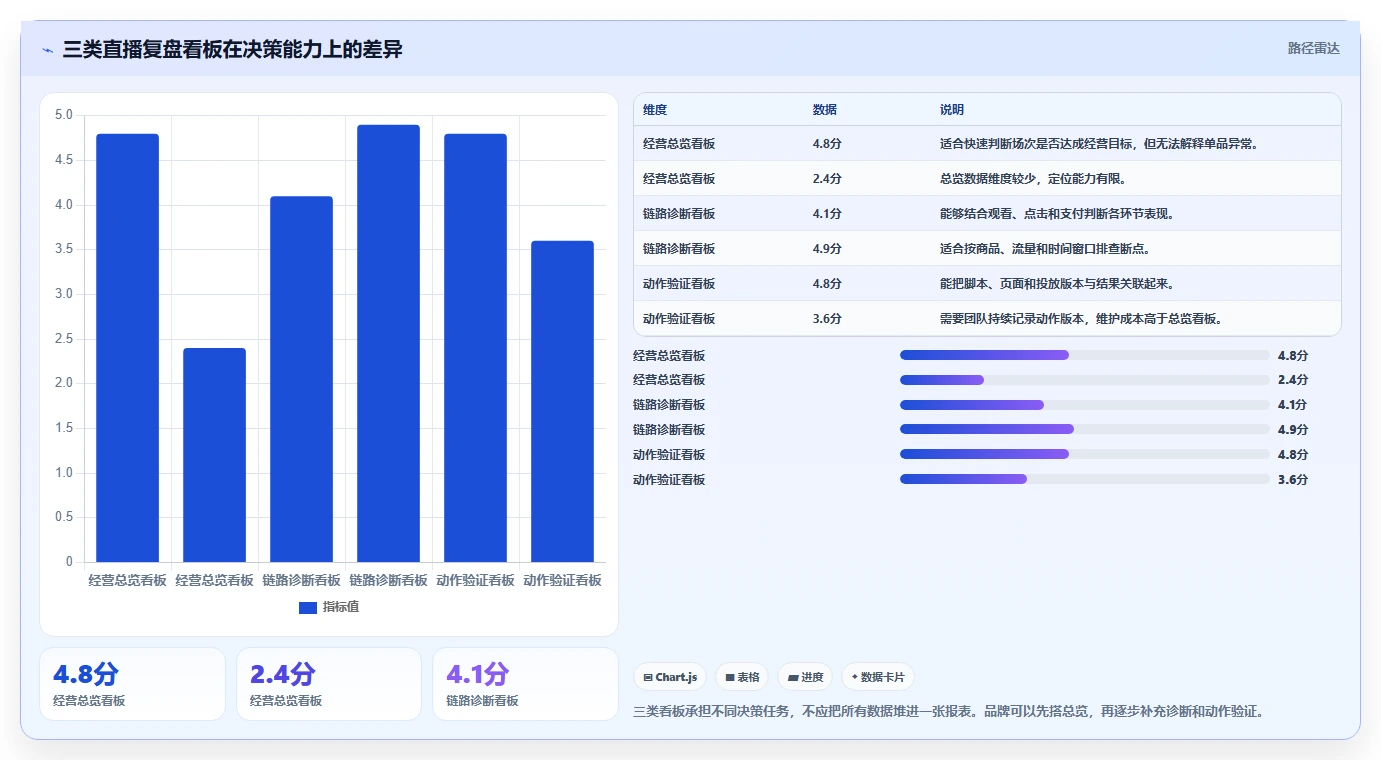
Task: Click the tallest chart bar at 4.9
Action: click(389, 343)
